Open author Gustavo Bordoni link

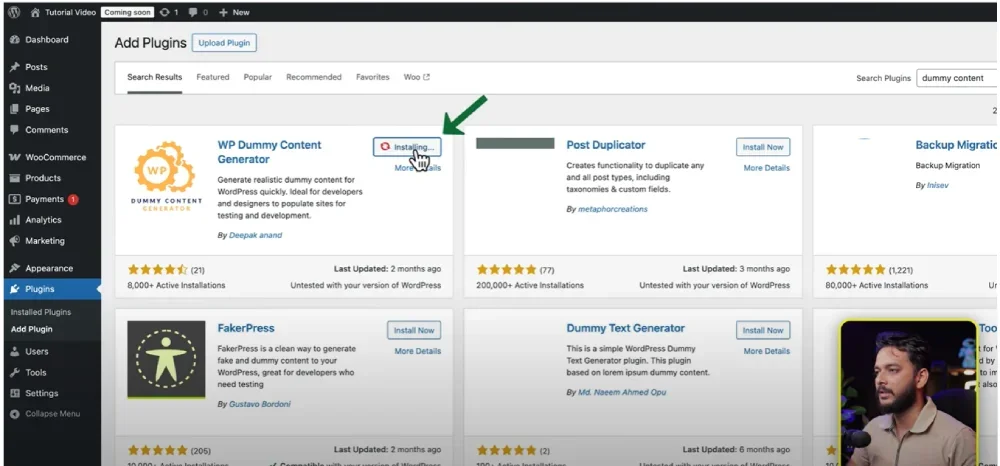tap(260, 404)
